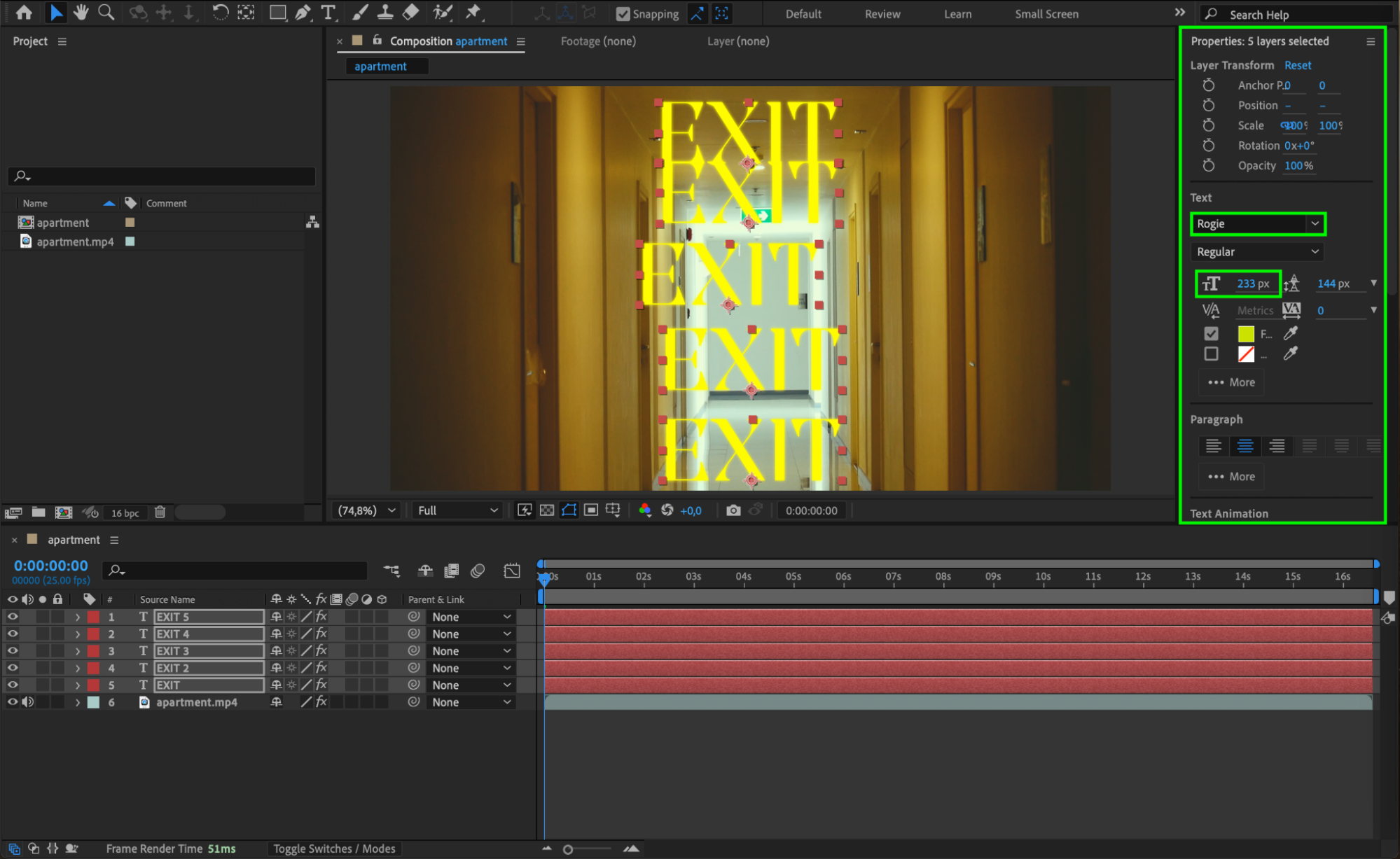Image resolution: width=1400 pixels, height=859 pixels.
Task: Open the Footage (none) tab
Action: 597,41
